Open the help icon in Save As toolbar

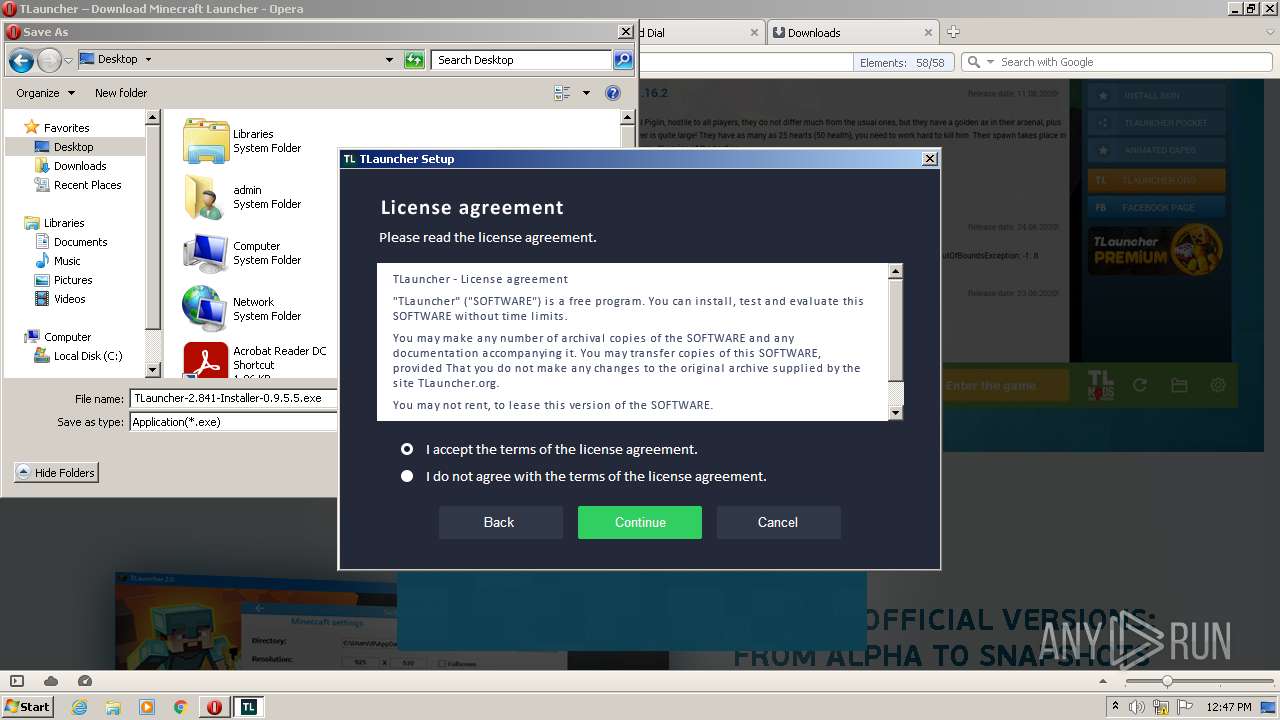coord(613,93)
